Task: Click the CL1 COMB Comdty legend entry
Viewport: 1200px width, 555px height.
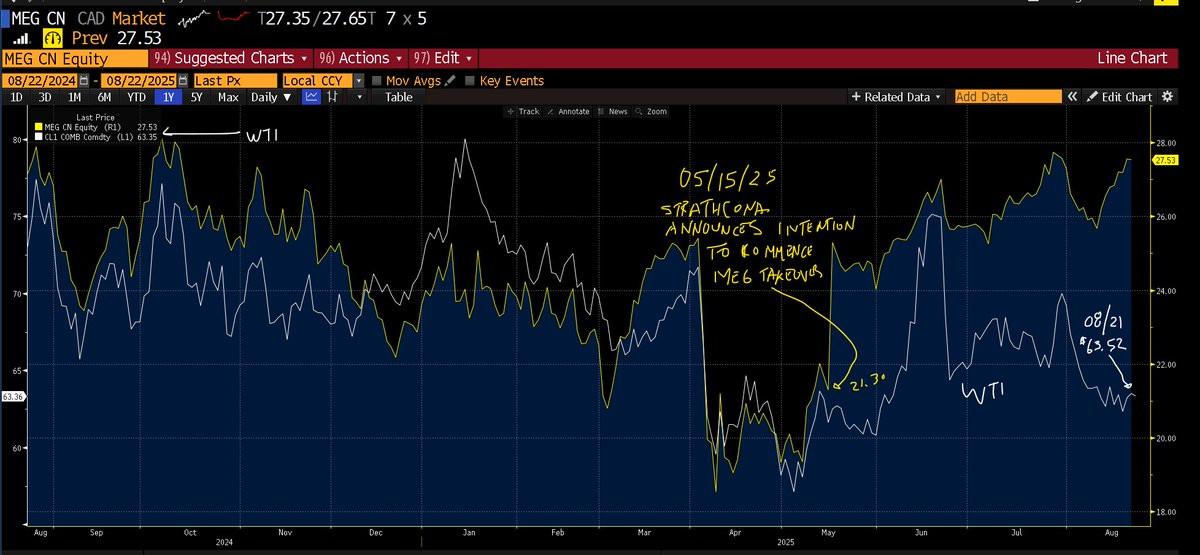Action: pyautogui.click(x=95, y=137)
